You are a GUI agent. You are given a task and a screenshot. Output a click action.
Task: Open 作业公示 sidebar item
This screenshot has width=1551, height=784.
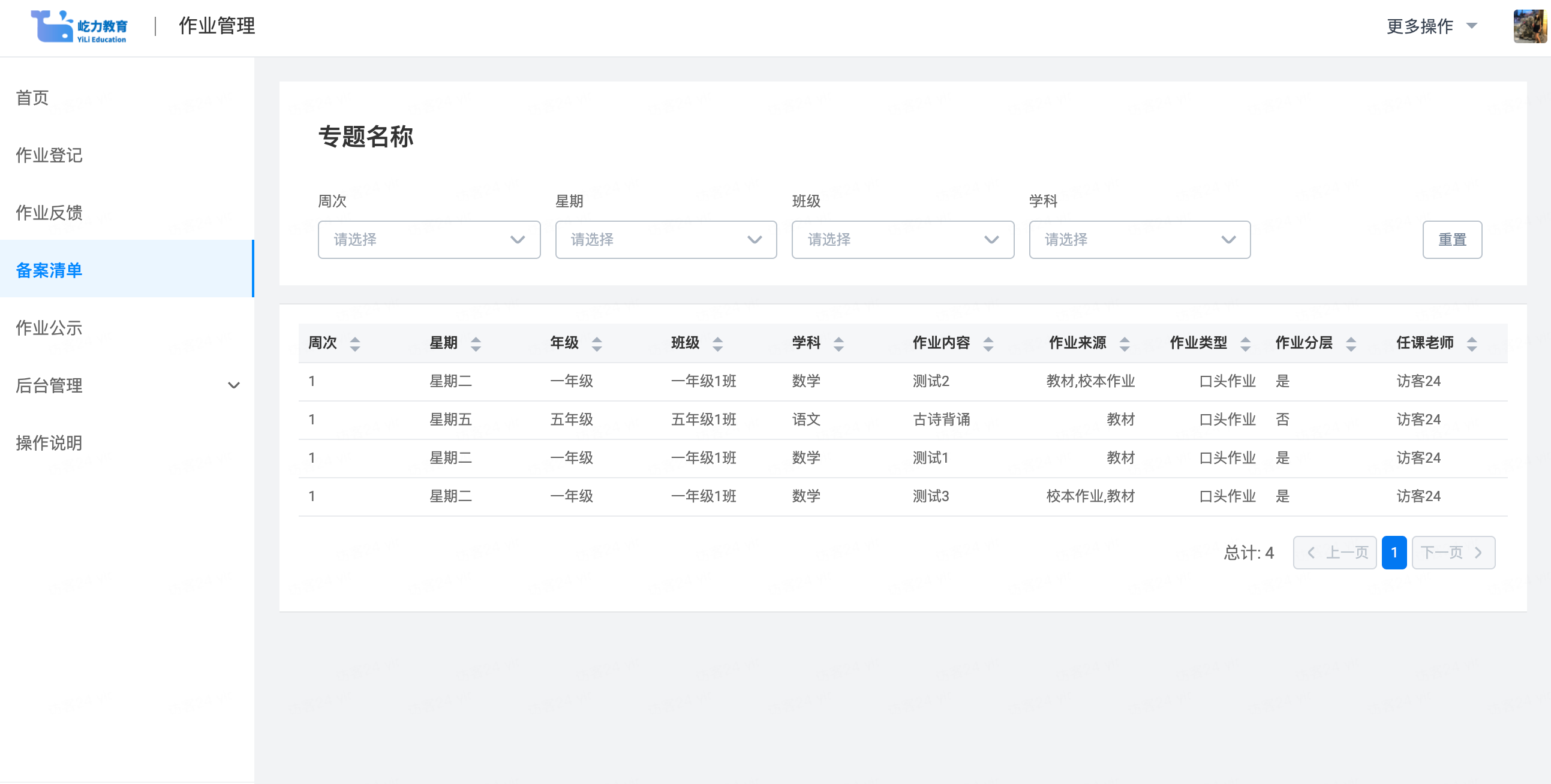[x=49, y=328]
